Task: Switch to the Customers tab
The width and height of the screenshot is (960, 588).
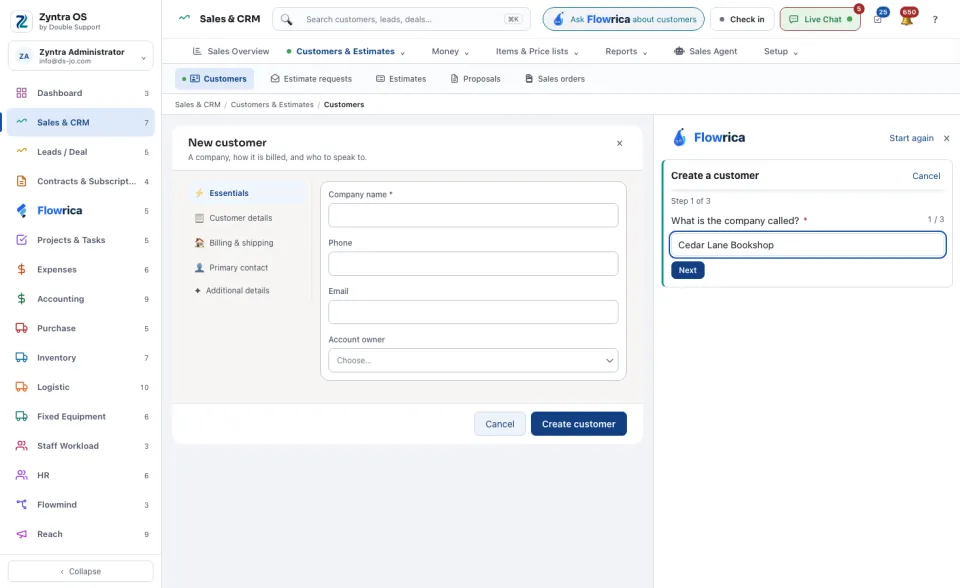Action: click(215, 78)
